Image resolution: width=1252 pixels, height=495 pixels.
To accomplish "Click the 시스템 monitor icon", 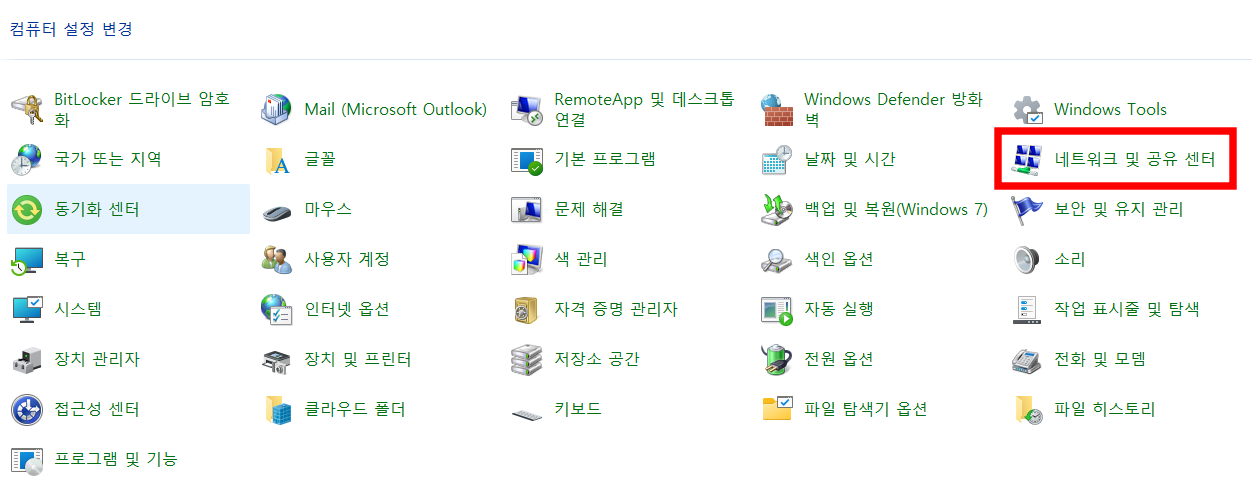I will click(27, 309).
